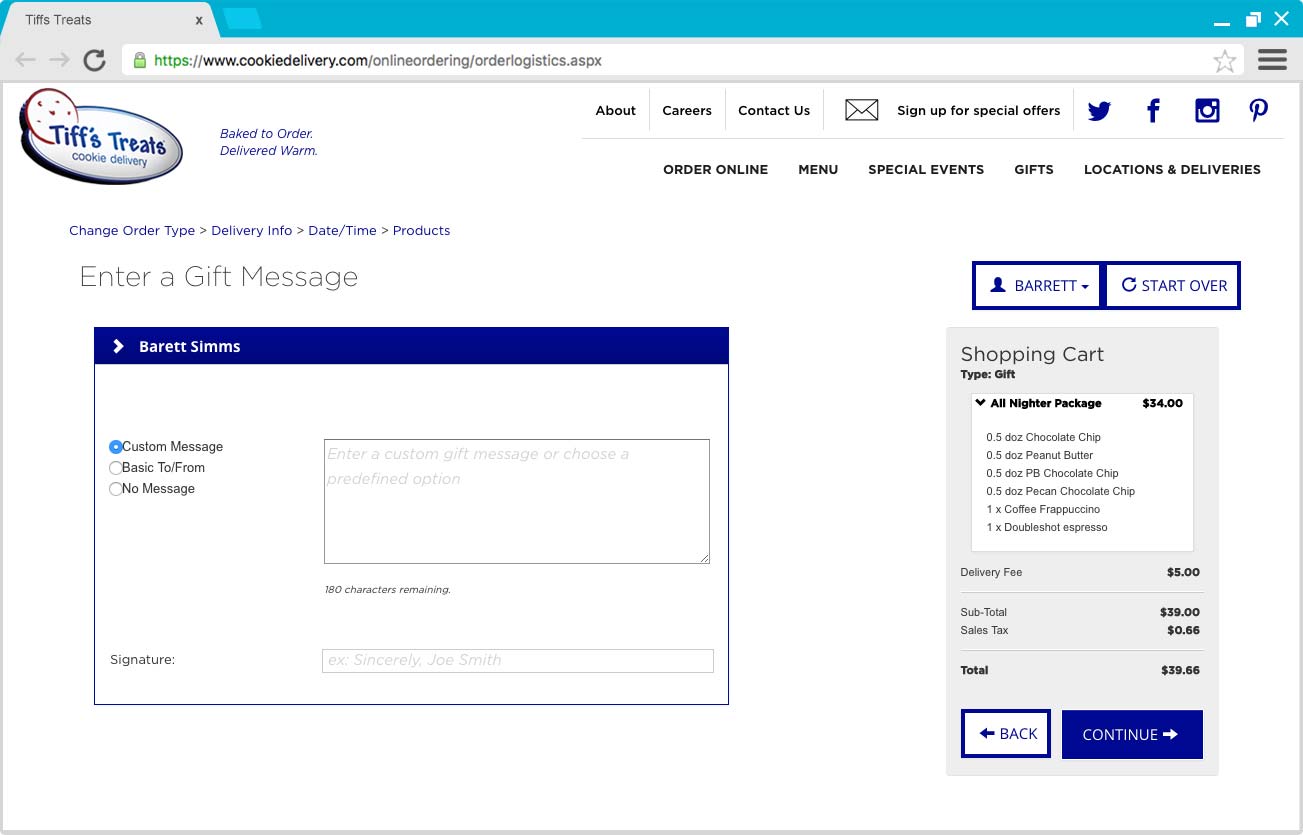Open the ORDER ONLINE menu
The image size is (1303, 835).
(x=715, y=170)
